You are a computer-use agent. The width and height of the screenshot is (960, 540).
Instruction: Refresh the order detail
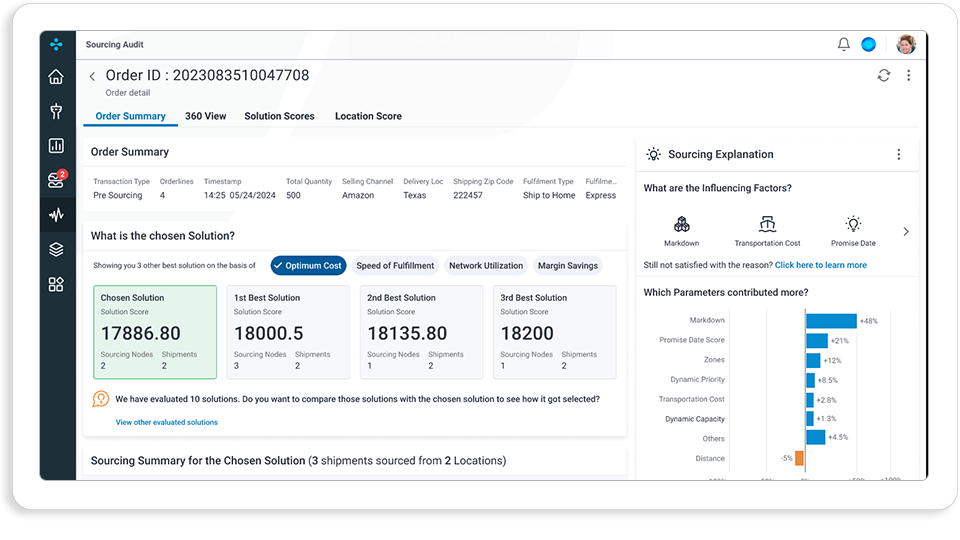coord(883,75)
